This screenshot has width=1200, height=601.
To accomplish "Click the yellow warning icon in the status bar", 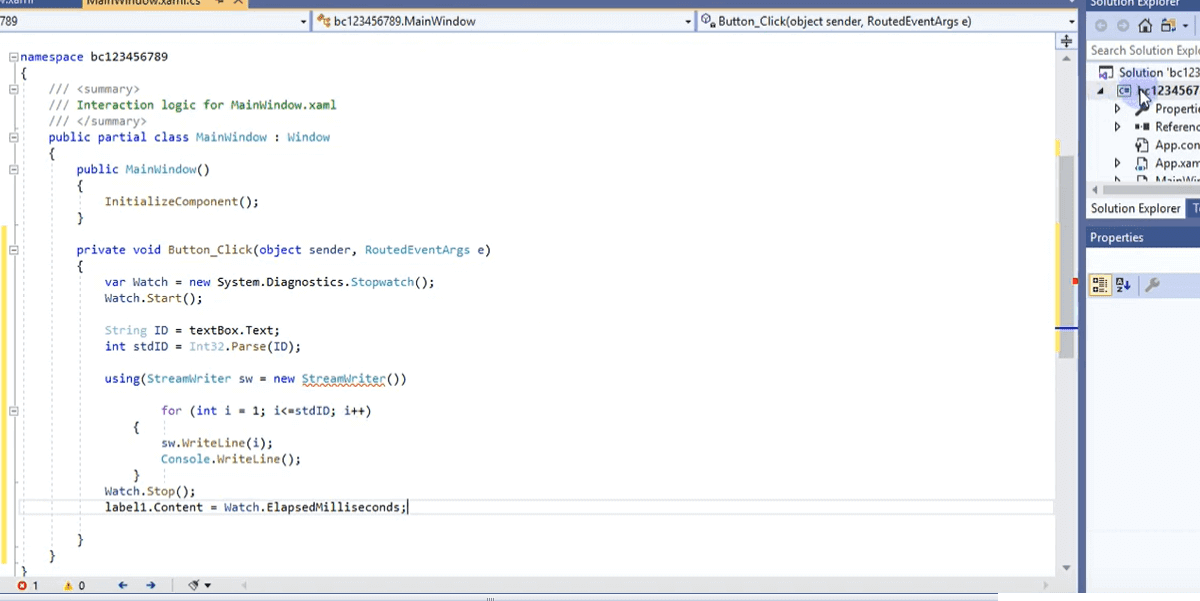I will [x=68, y=585].
